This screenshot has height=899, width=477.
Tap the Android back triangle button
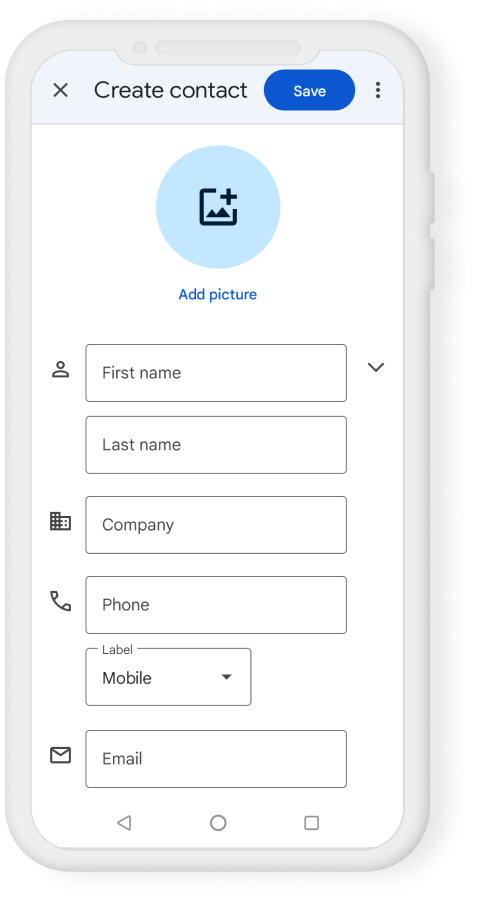(x=124, y=823)
